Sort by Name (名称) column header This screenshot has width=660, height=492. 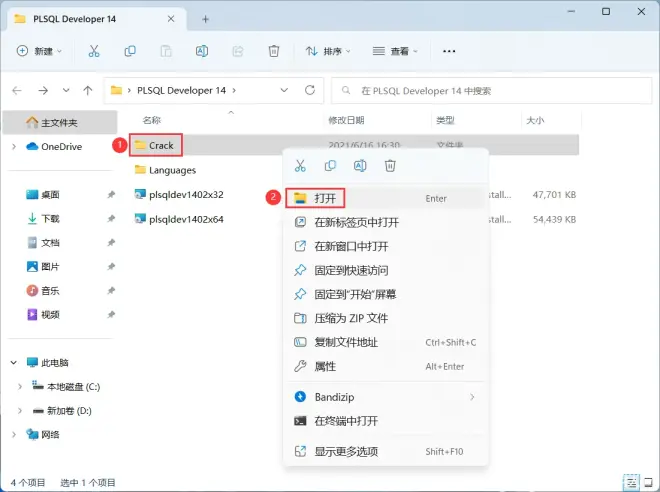point(152,120)
